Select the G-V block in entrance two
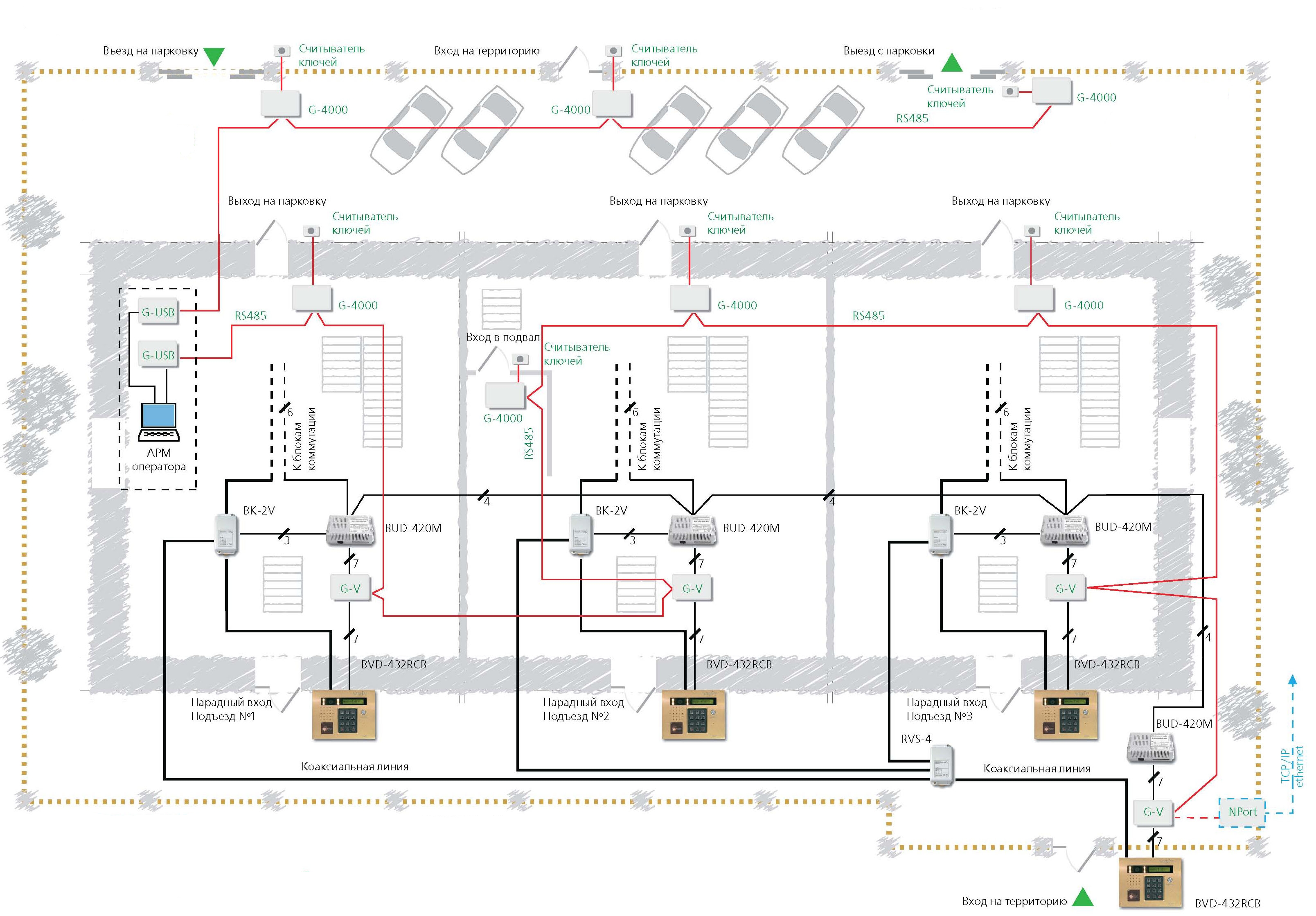The image size is (1316, 916). pyautogui.click(x=692, y=588)
